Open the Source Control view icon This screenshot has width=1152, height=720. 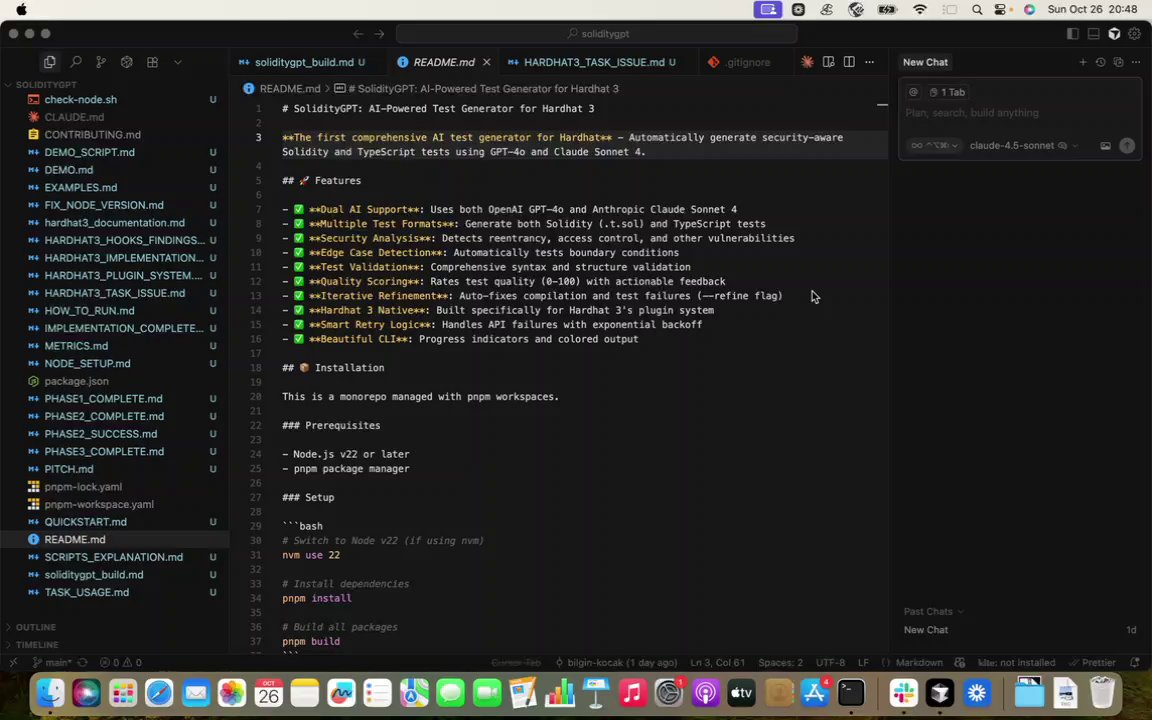point(101,62)
